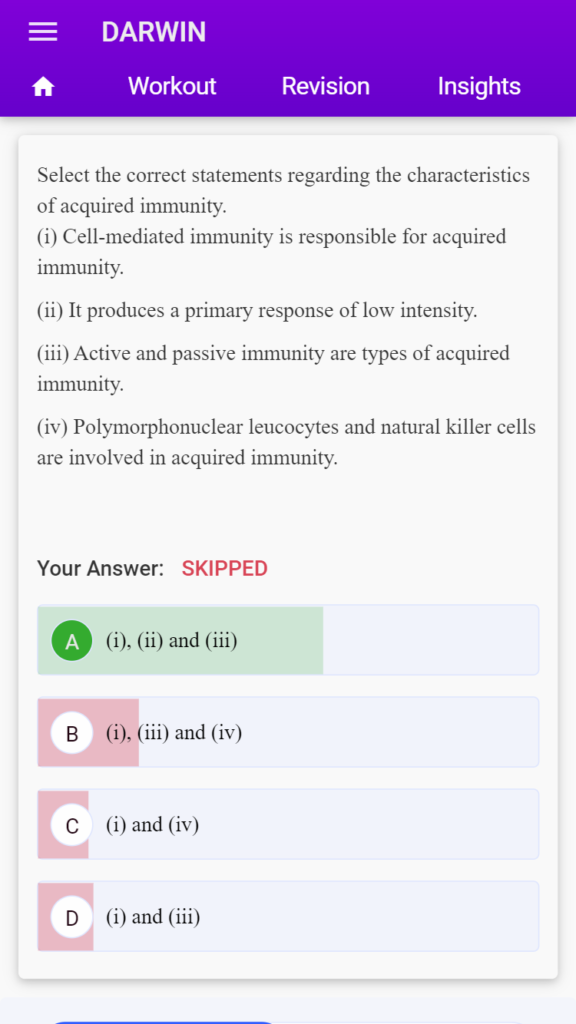The height and width of the screenshot is (1024, 576).
Task: Tap the DARWIN app title
Action: (x=153, y=32)
